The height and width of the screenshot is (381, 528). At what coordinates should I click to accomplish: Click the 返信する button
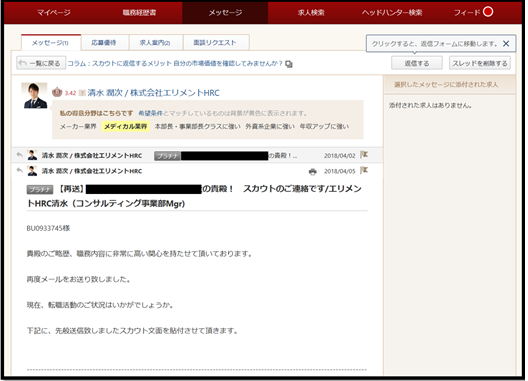click(x=417, y=63)
